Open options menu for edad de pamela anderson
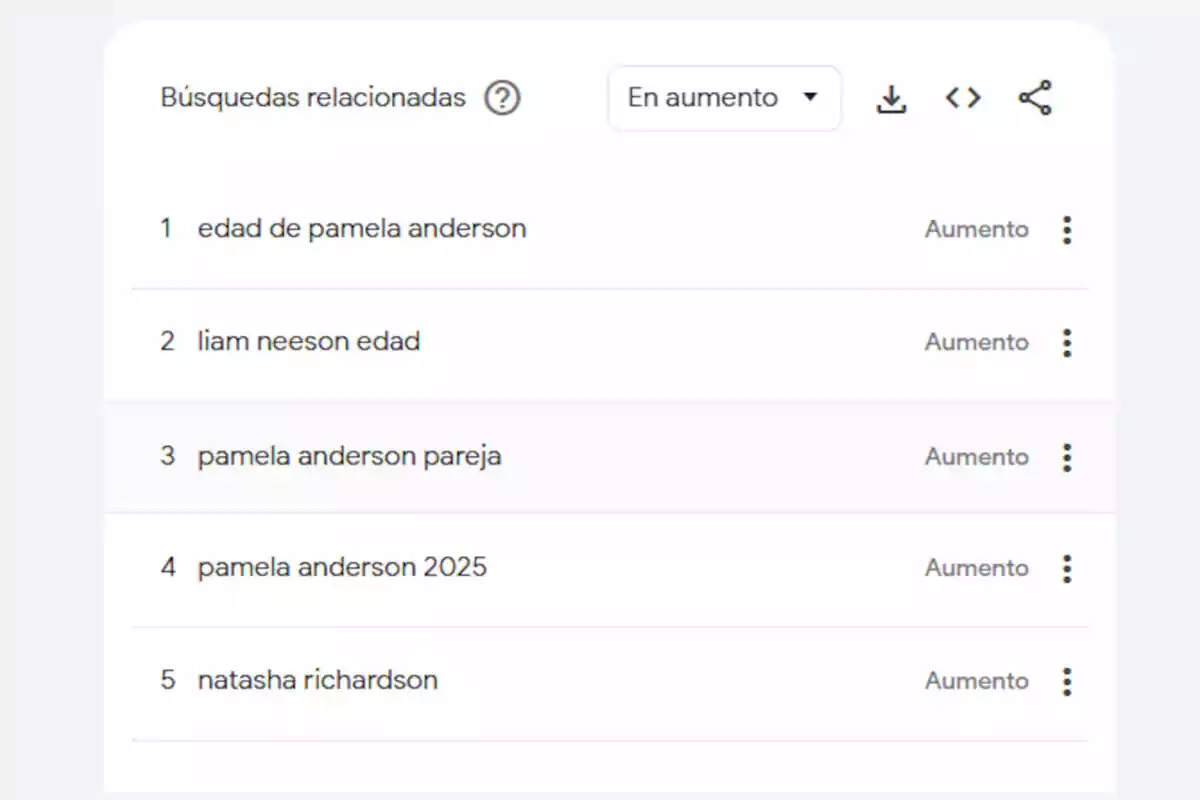The image size is (1200, 800). point(1067,230)
